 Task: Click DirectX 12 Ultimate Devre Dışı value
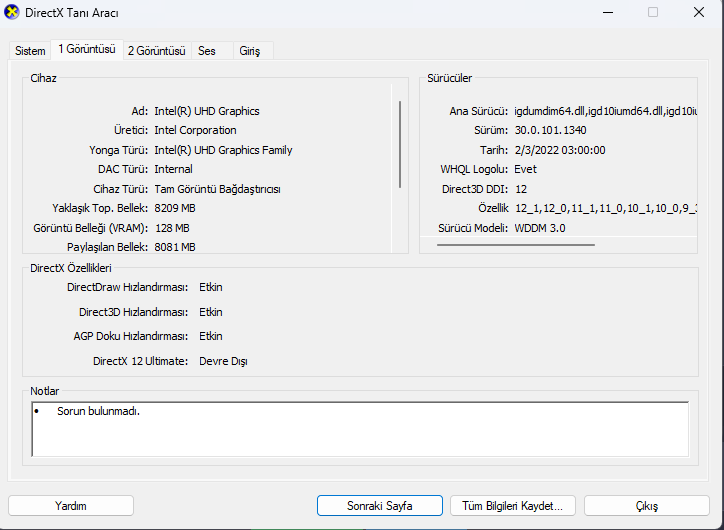point(223,361)
